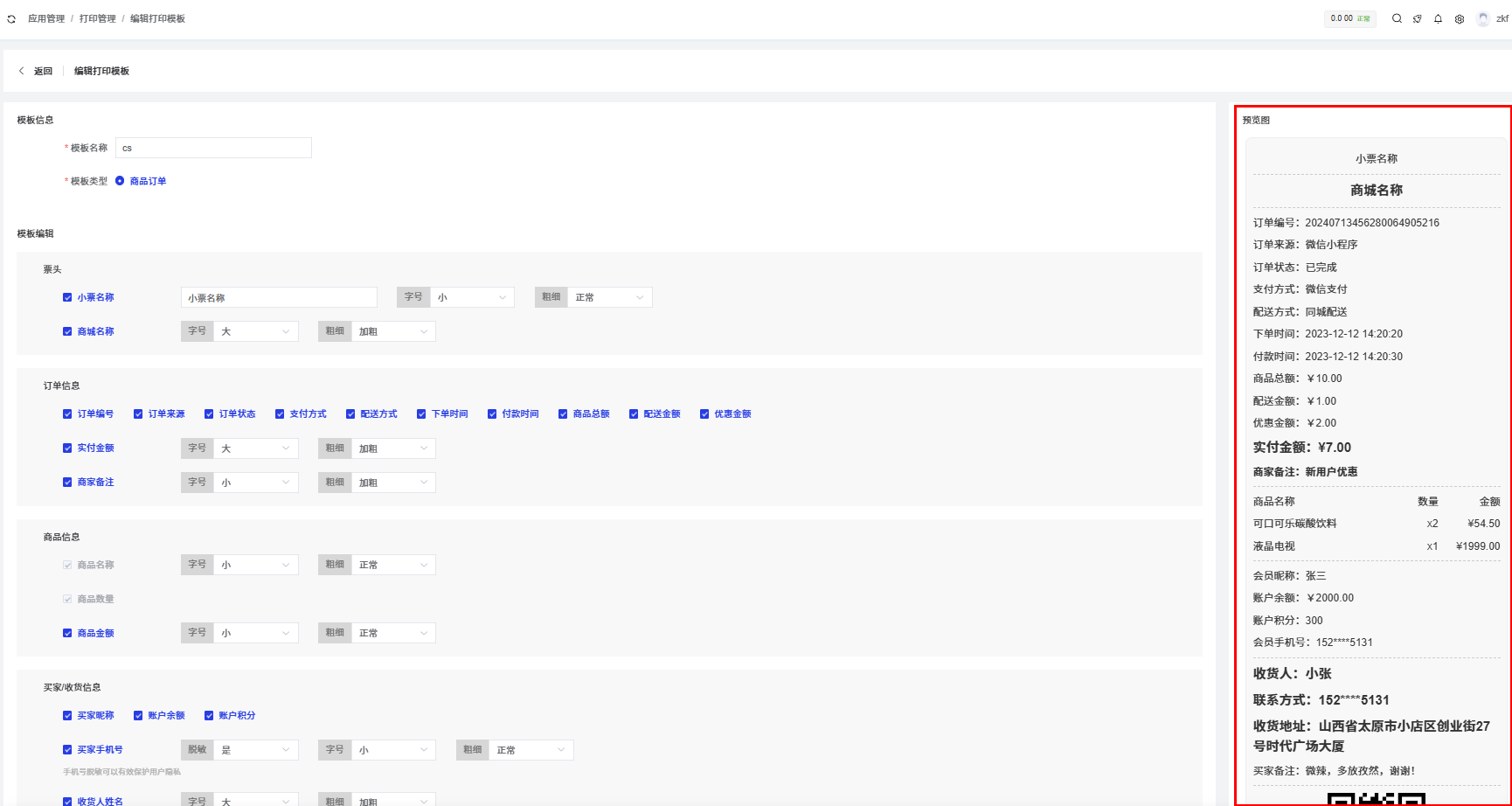Go to 应用管理 in the breadcrumb

click(46, 19)
